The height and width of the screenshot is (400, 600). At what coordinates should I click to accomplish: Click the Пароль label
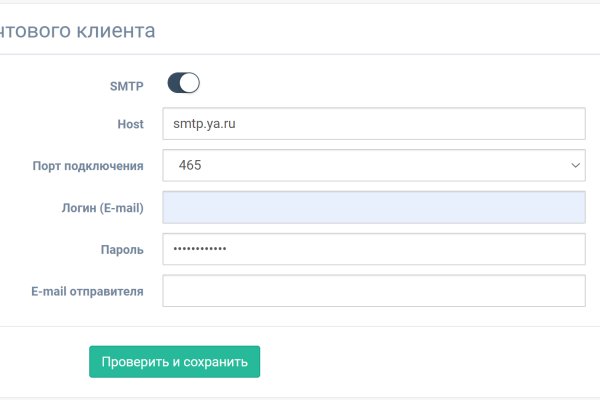[123, 250]
